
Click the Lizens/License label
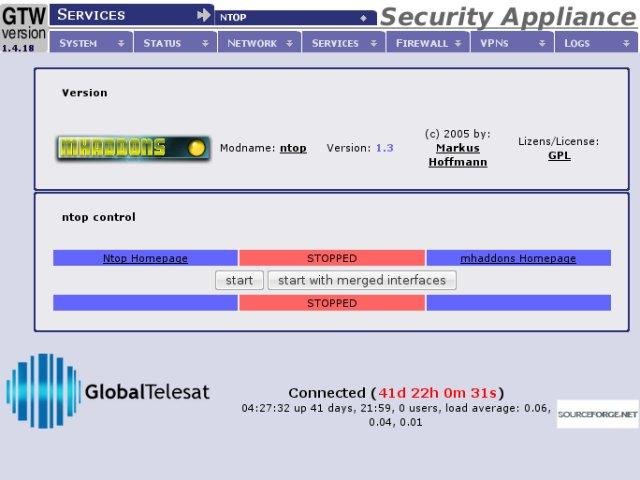(x=559, y=141)
